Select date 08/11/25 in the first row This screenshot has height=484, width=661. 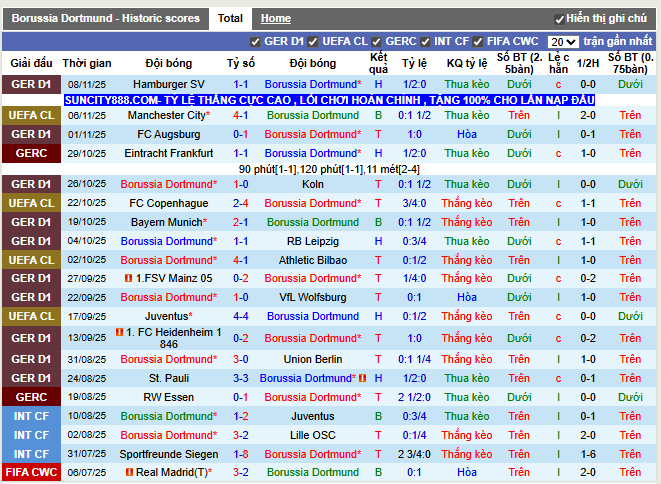[x=87, y=84]
